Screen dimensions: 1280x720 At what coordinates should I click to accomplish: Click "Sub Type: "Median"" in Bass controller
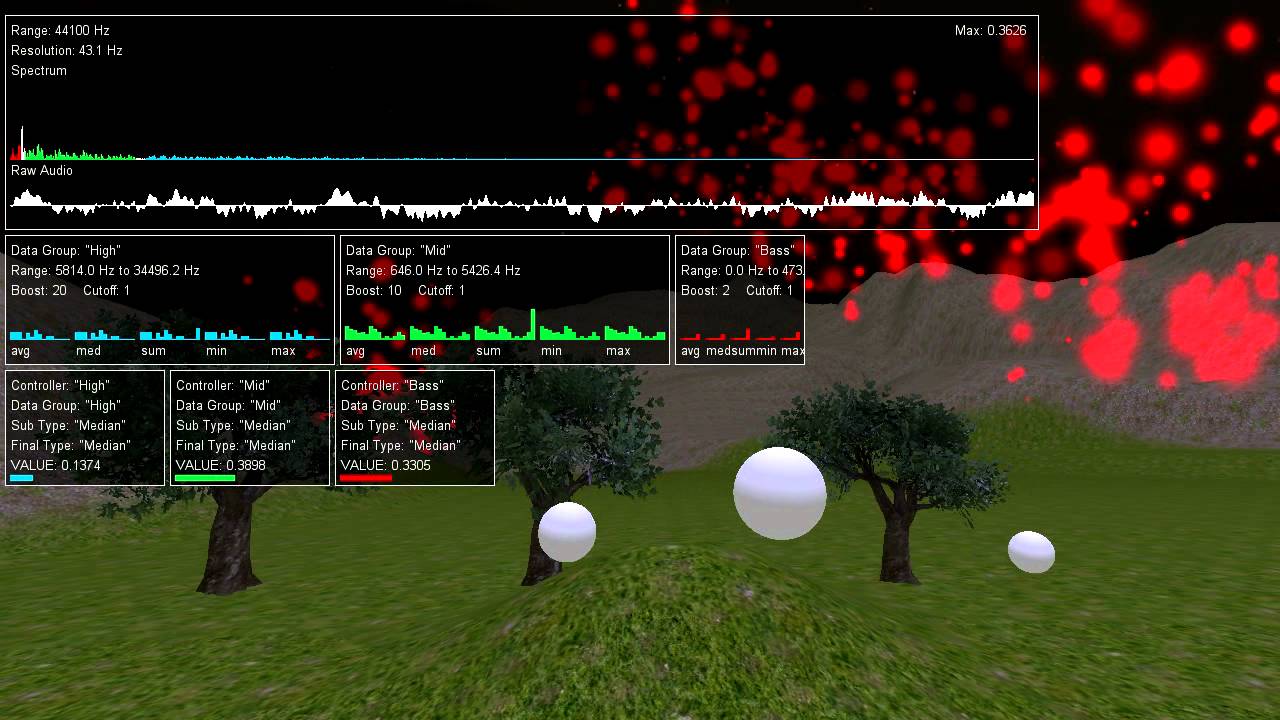(x=398, y=426)
